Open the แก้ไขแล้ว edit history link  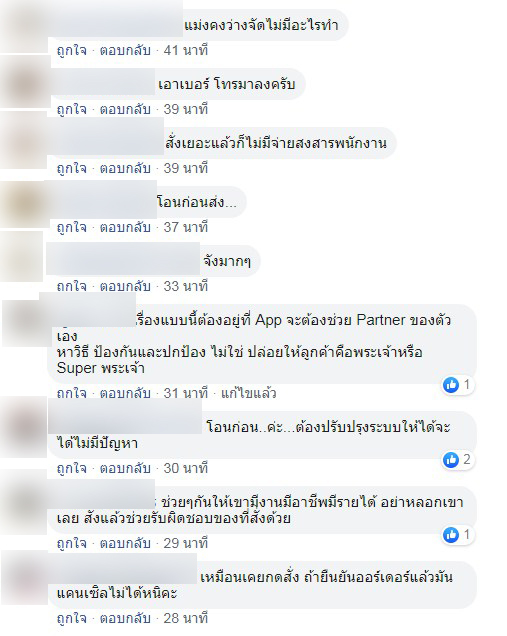(x=249, y=393)
